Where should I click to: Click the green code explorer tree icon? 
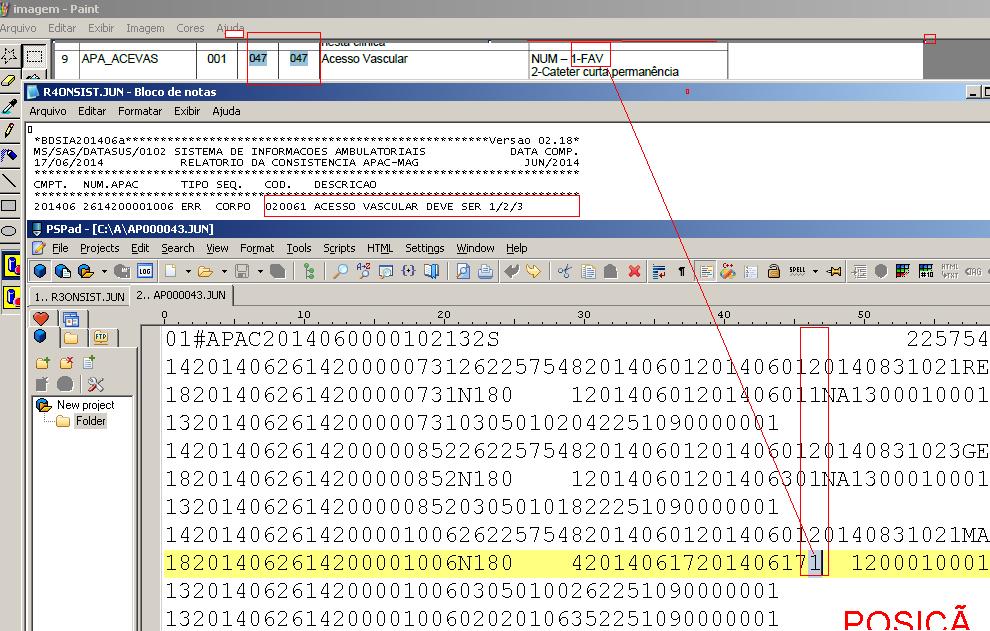309,271
